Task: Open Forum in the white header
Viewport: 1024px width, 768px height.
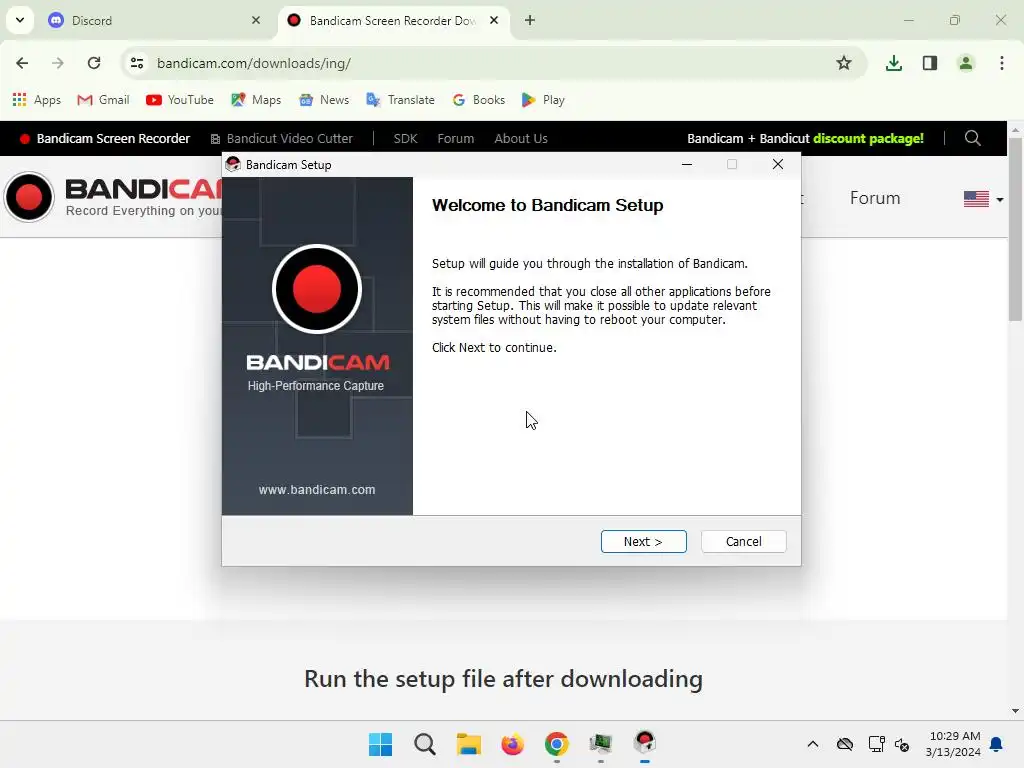Action: (x=875, y=198)
